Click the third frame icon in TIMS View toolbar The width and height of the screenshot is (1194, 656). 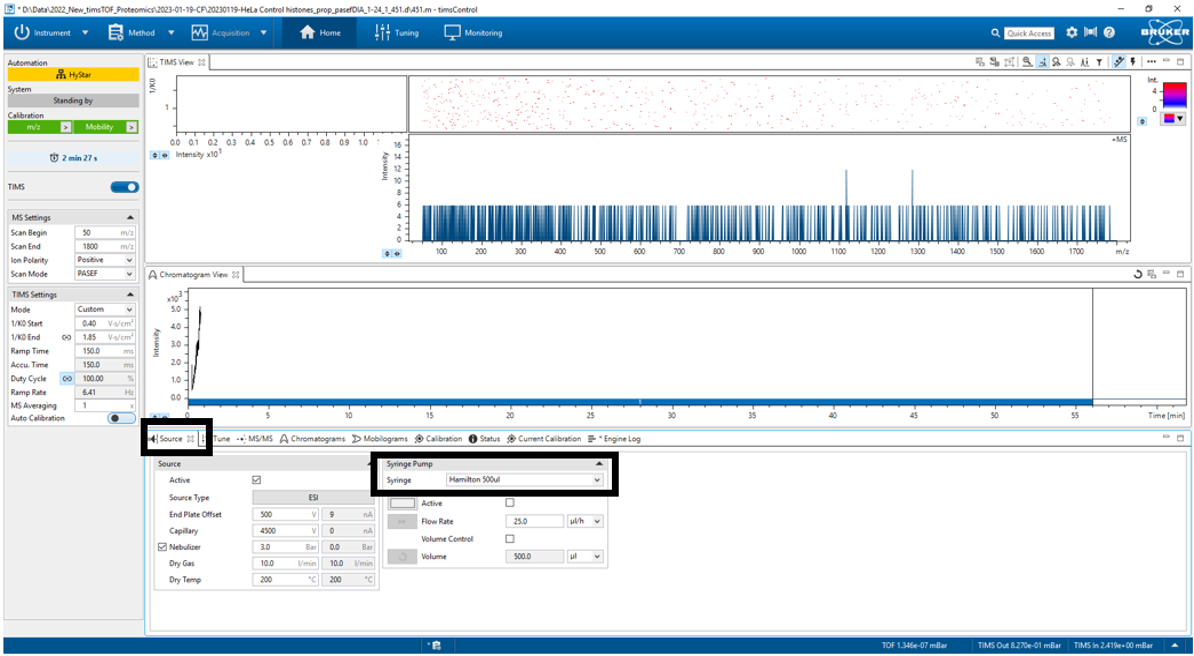(x=1010, y=62)
